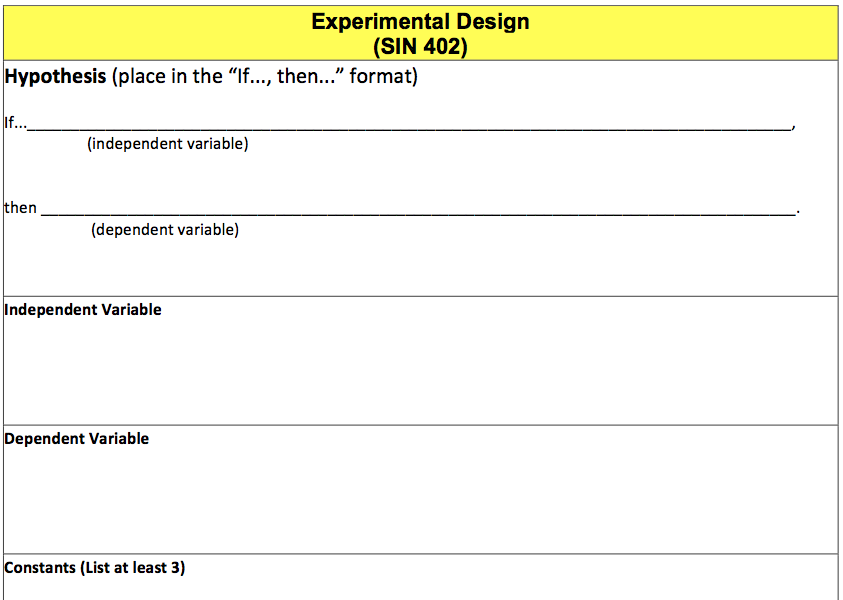Viewport: 843px width, 600px height.
Task: Click the period ending the then line
Action: 798,212
